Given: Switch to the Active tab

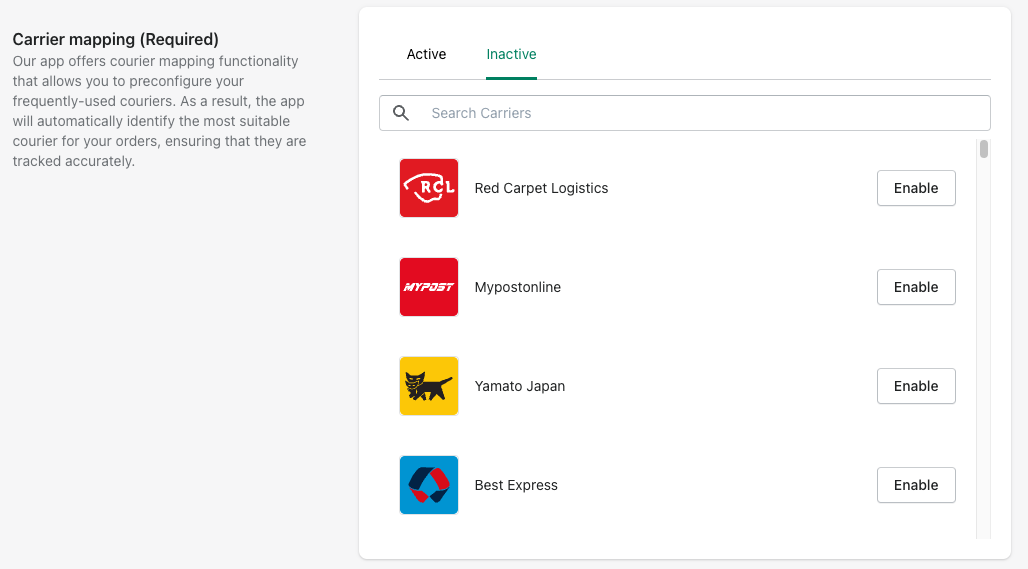Looking at the screenshot, I should 426,54.
